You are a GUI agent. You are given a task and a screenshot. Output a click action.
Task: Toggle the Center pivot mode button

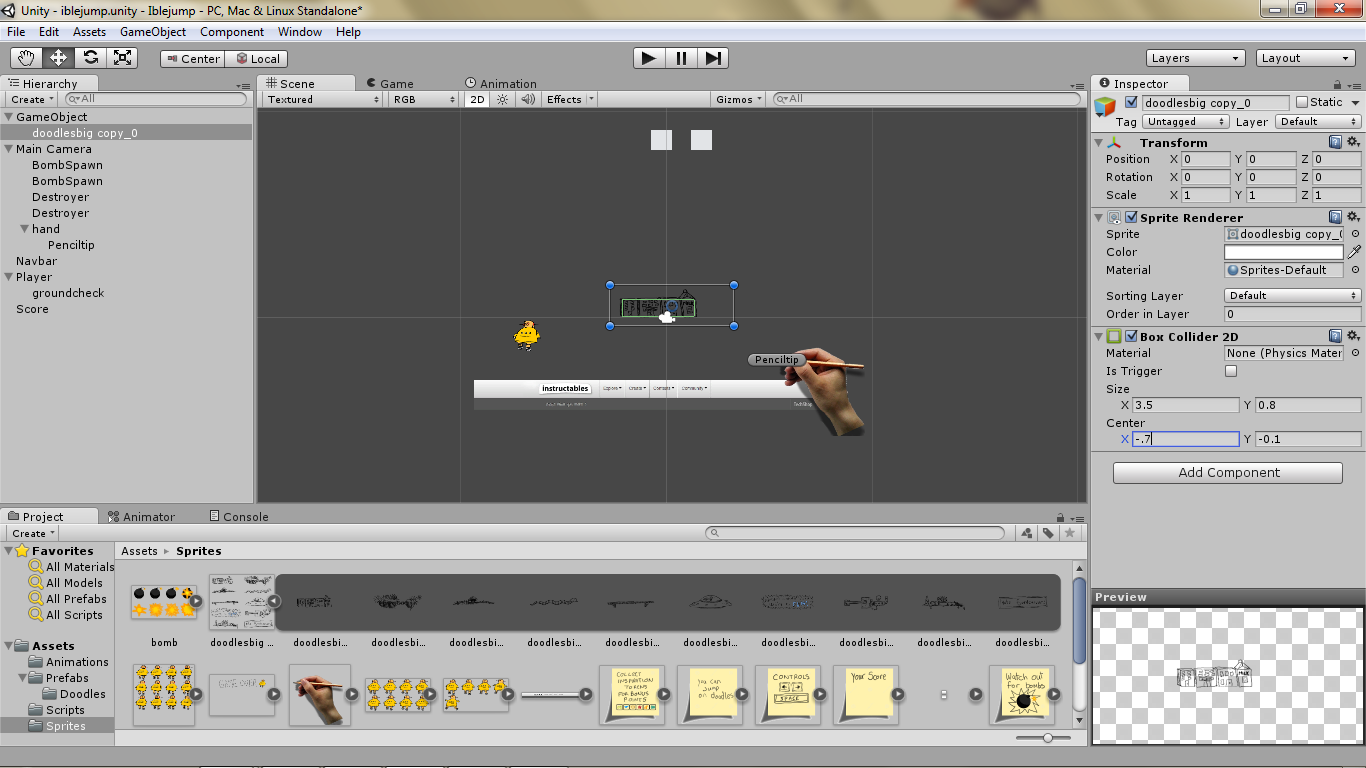coord(192,59)
